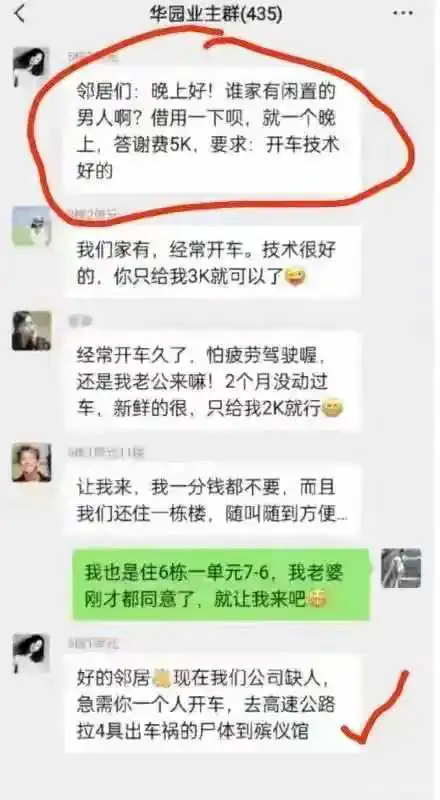Open the profile avatar beside 经常开车久了 message
Viewport: 440px width, 800px height.
(31, 331)
